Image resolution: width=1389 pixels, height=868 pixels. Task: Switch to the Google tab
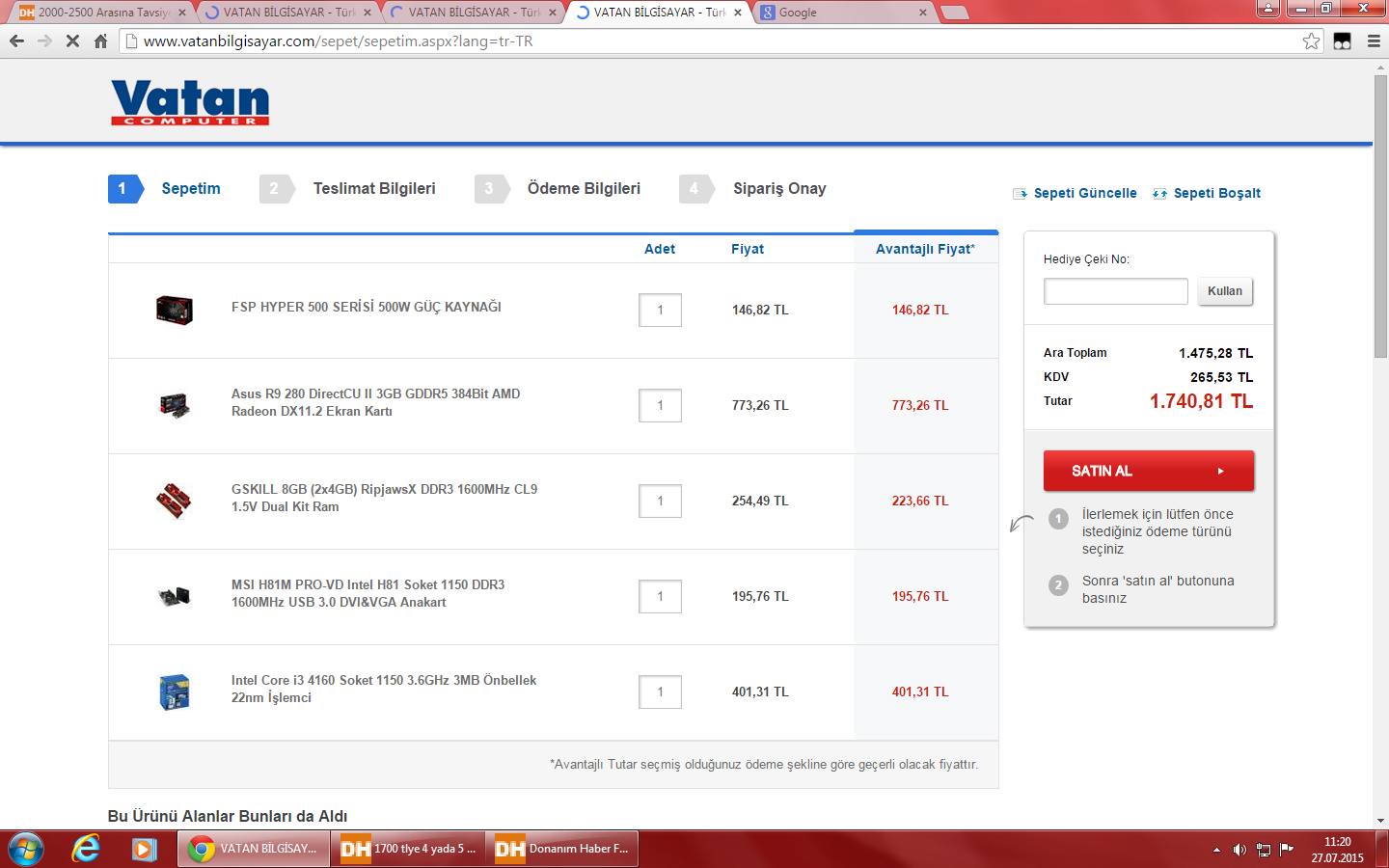point(839,13)
